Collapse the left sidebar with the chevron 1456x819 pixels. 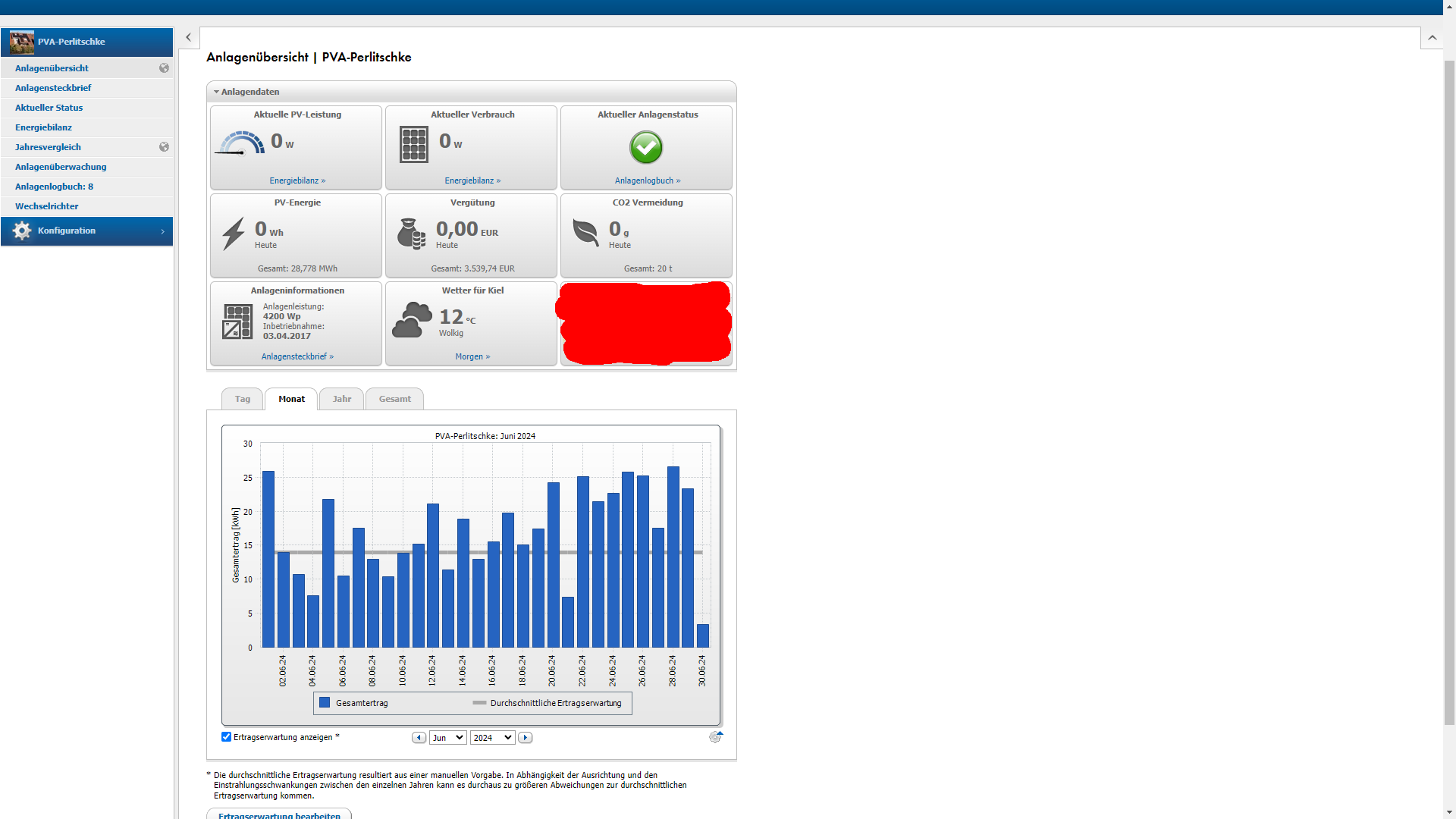pyautogui.click(x=188, y=37)
